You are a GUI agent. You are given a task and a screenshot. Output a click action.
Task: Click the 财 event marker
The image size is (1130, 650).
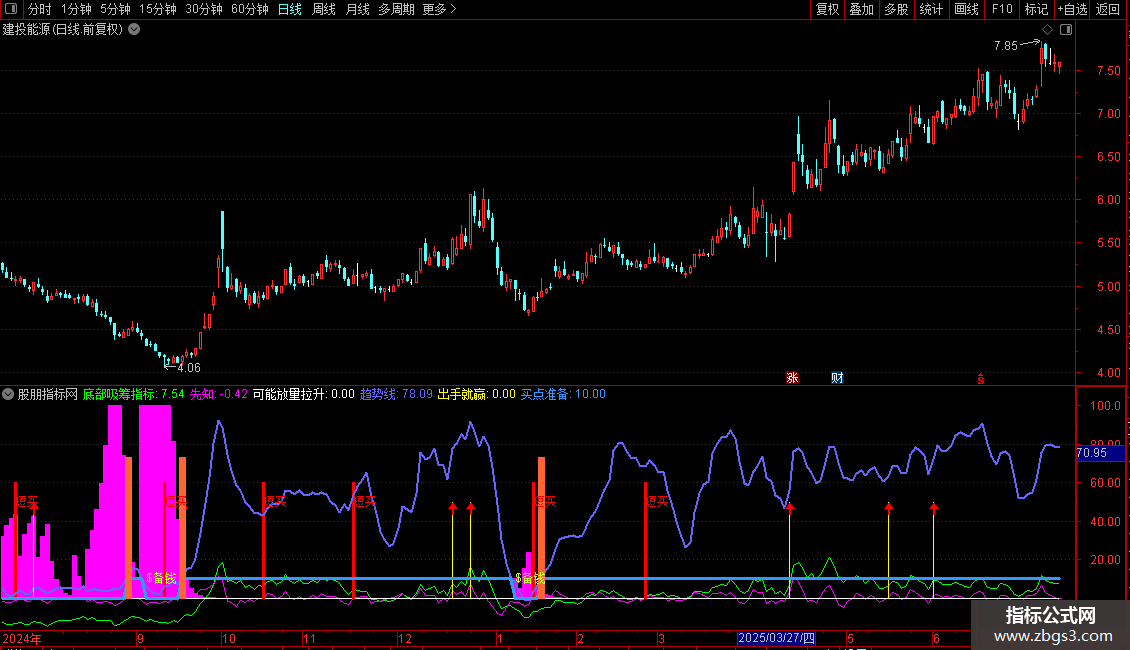pyautogui.click(x=837, y=378)
